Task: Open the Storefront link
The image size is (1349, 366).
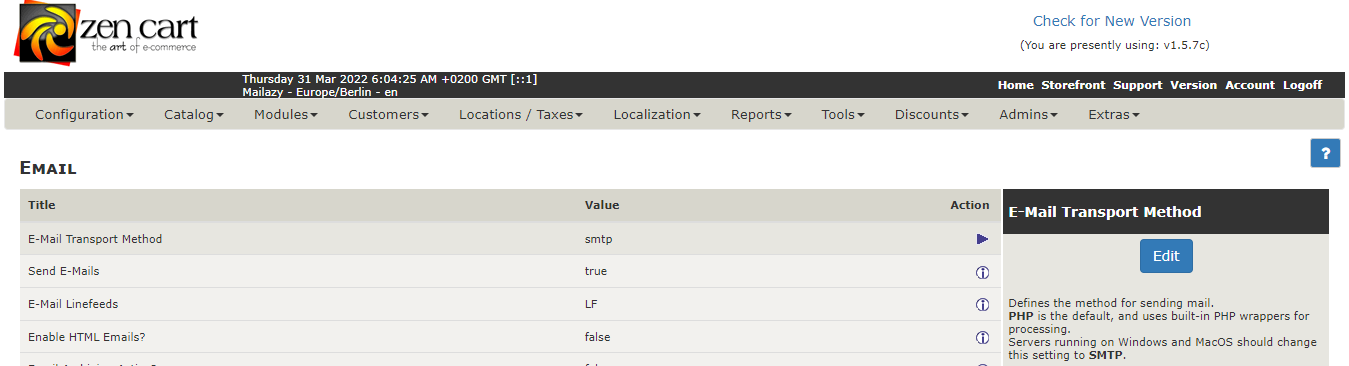Action: pos(1073,86)
